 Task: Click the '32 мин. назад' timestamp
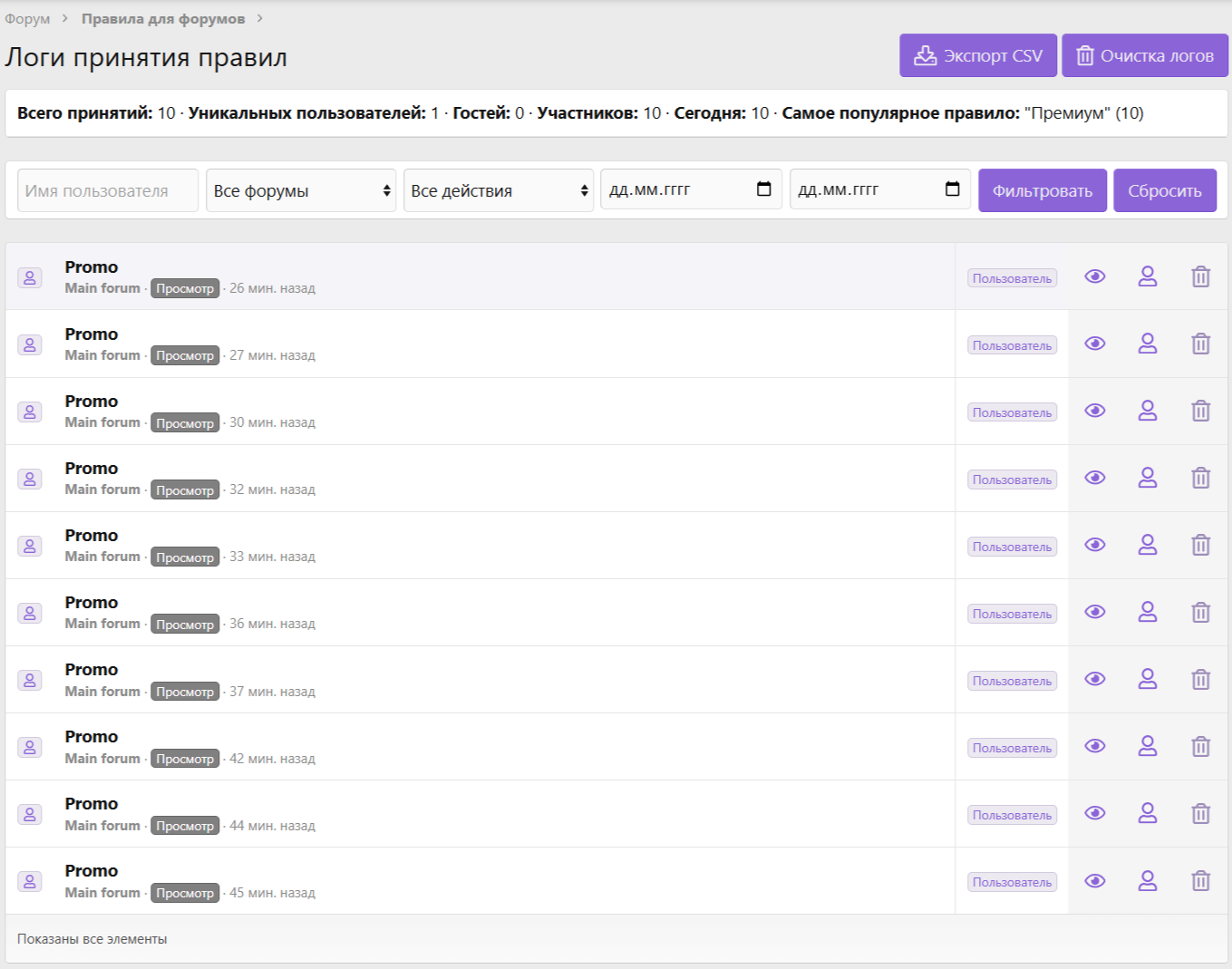[x=272, y=489]
